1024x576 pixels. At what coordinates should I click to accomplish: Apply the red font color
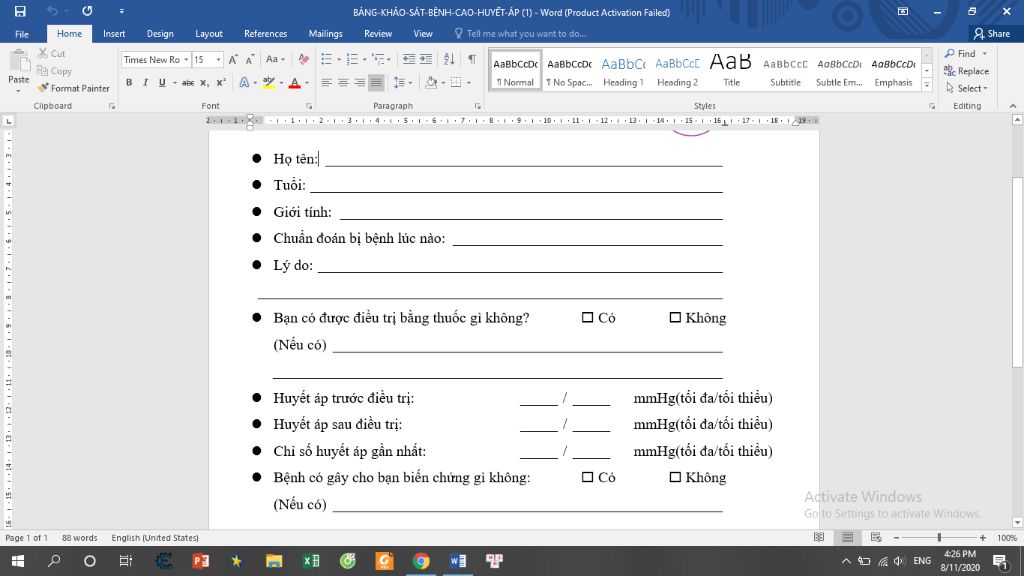coord(295,83)
